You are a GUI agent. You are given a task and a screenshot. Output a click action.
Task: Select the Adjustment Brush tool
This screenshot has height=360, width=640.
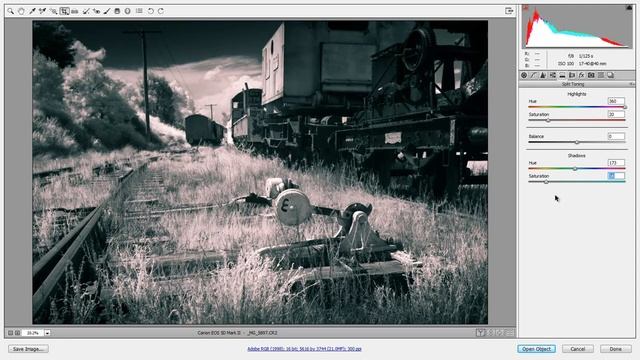click(107, 11)
